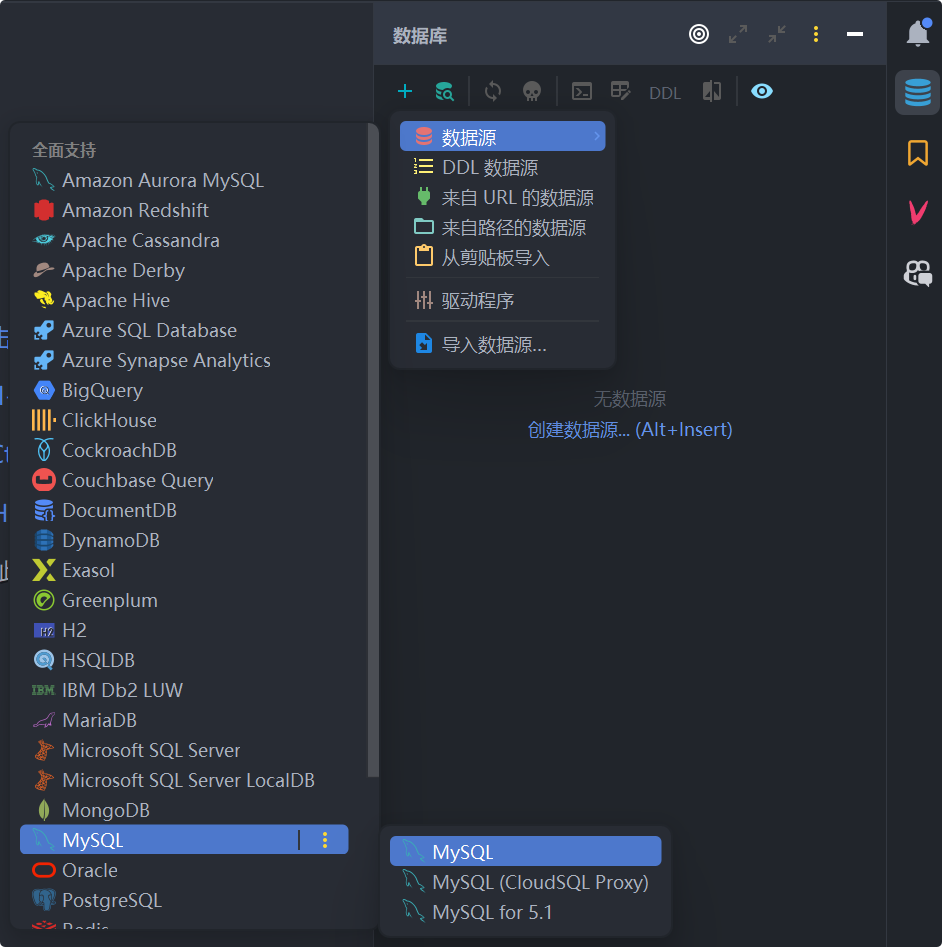942x947 pixels.
Task: Open the Notifications bell icon
Action: click(918, 33)
